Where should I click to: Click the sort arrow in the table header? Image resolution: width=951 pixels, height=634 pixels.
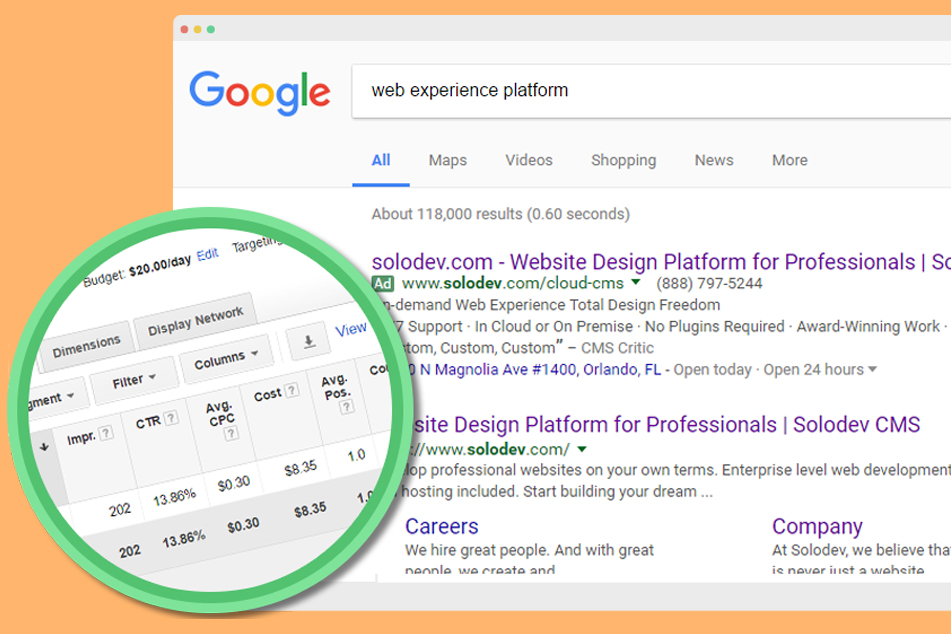tap(44, 447)
